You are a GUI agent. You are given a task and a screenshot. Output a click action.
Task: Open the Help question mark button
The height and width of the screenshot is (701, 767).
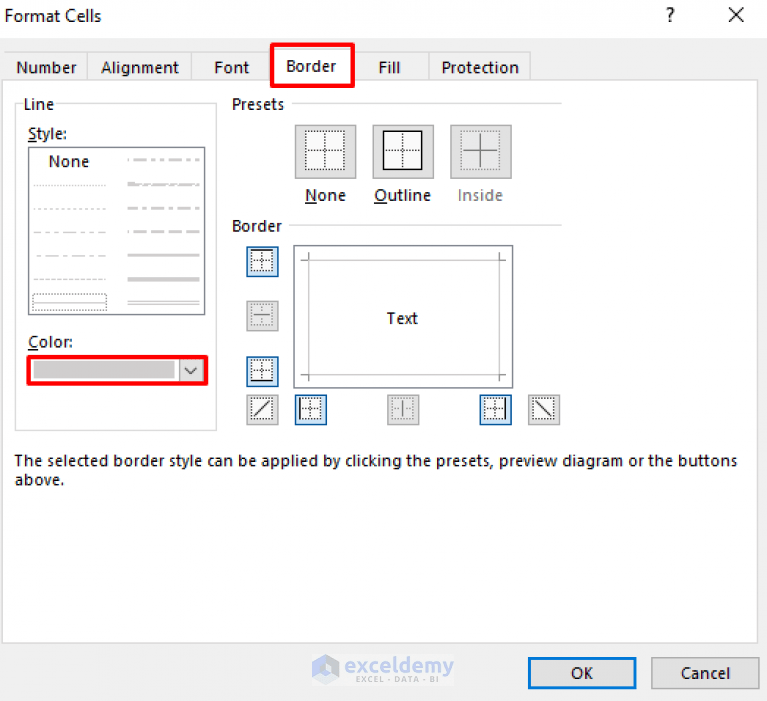point(670,15)
